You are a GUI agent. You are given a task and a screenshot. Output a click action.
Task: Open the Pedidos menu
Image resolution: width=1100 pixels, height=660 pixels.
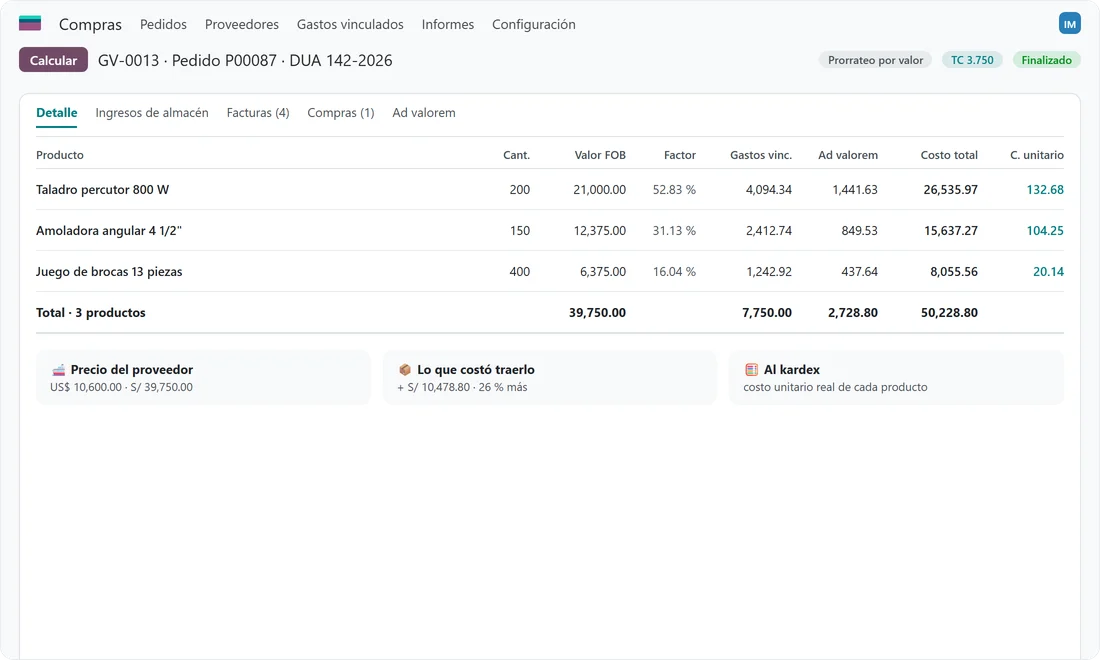click(163, 25)
